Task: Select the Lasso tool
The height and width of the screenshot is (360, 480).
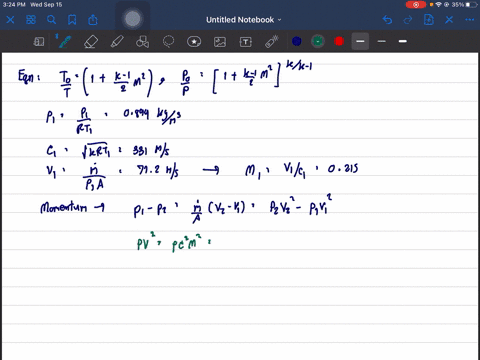Action: pos(168,42)
